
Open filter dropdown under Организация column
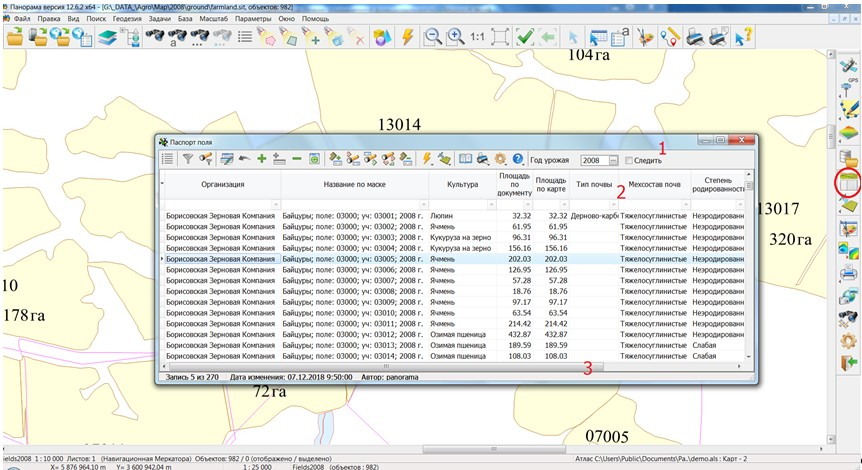click(276, 204)
